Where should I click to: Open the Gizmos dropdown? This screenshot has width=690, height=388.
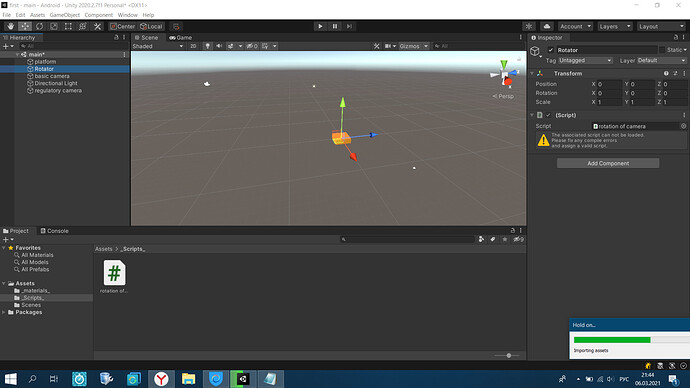414,46
